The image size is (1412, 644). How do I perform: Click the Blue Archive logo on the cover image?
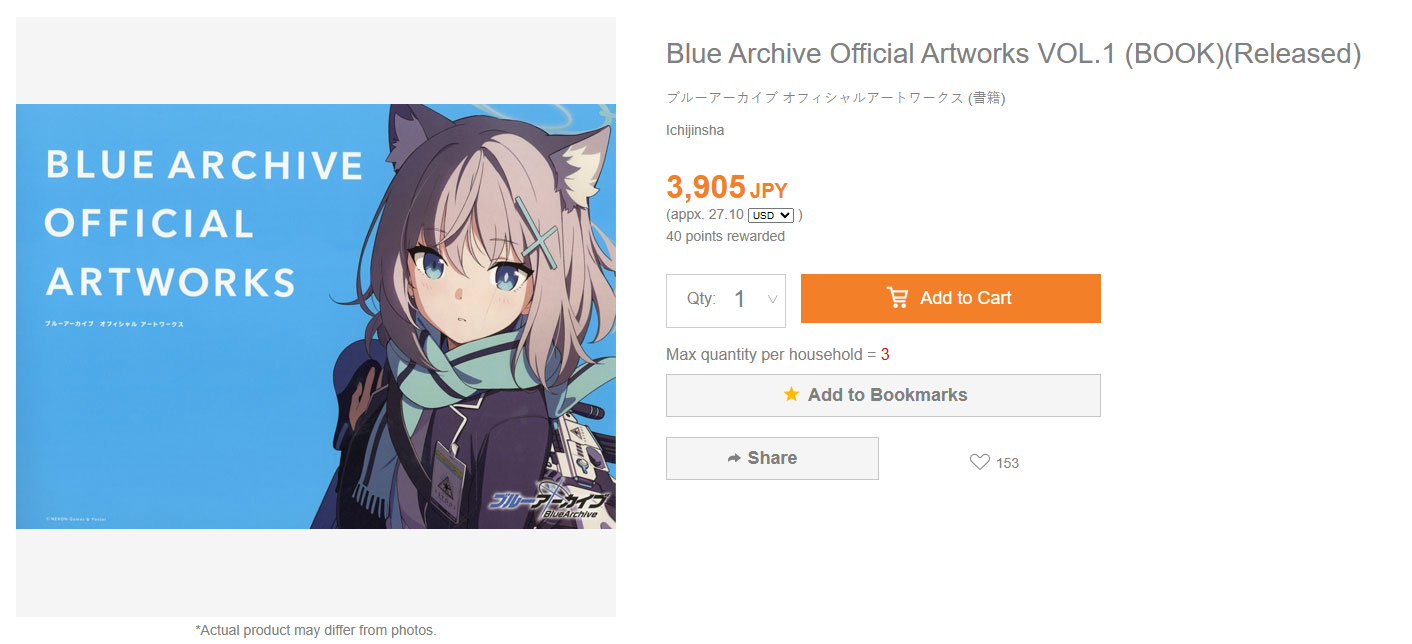(548, 501)
